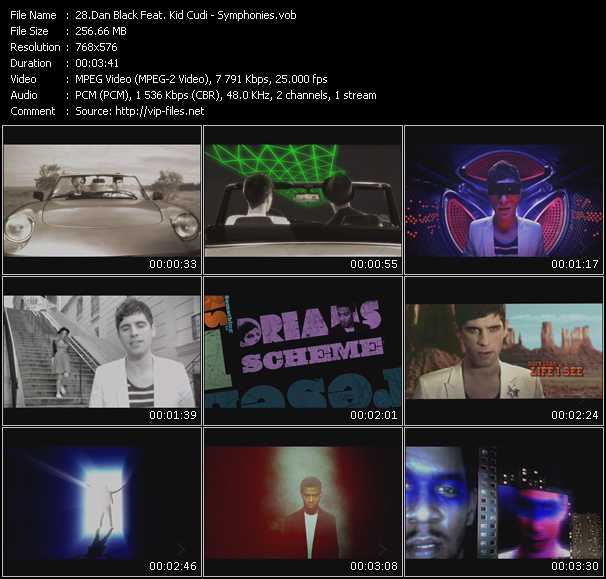
Task: Click the 'Duration' label
Action: click(x=31, y=63)
